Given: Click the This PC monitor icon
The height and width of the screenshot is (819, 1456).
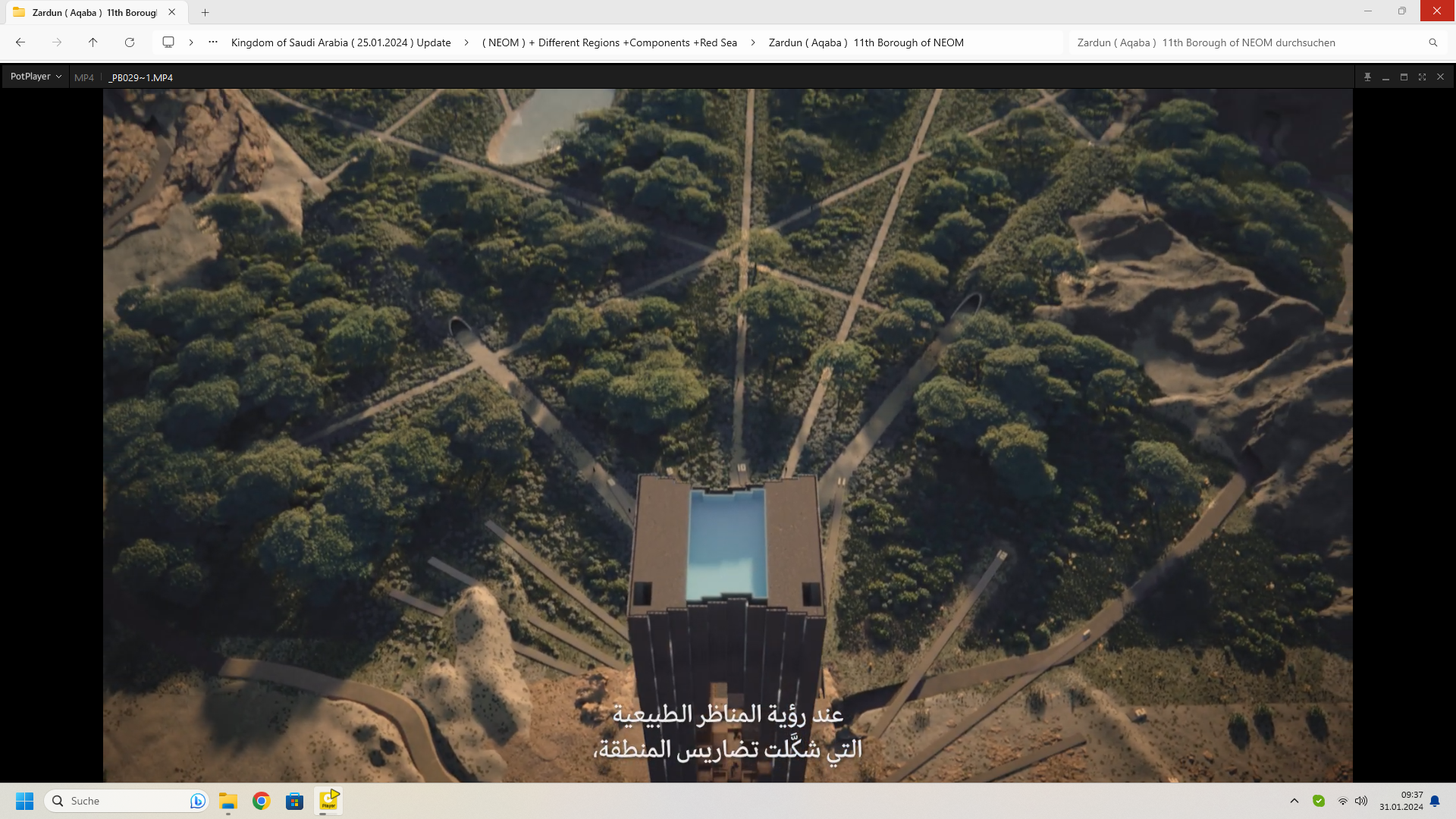Looking at the screenshot, I should (x=168, y=42).
